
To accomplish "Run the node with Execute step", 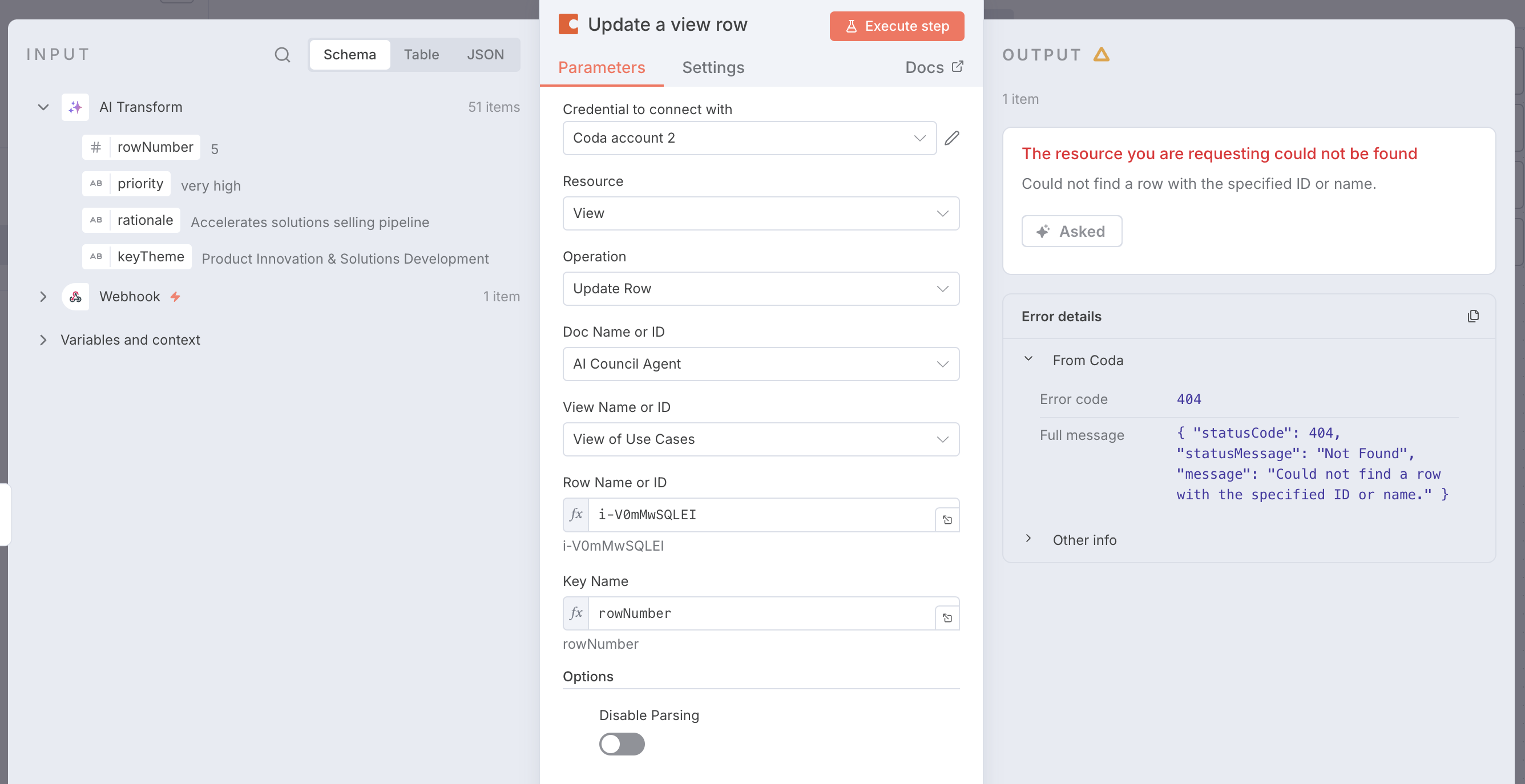I will [x=896, y=26].
